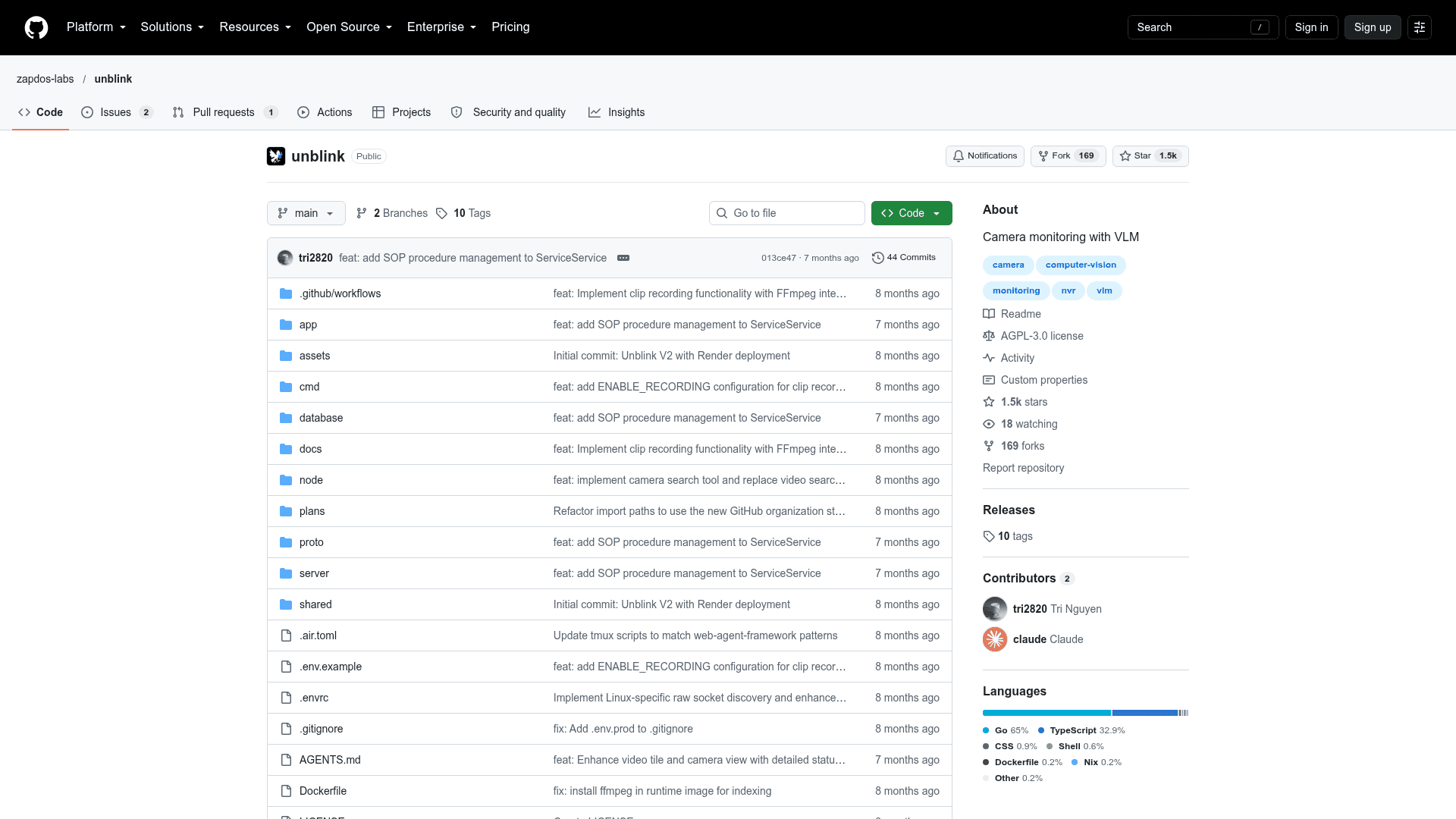Viewport: 1456px width, 819px height.
Task: Open the Notifications button
Action: click(985, 156)
